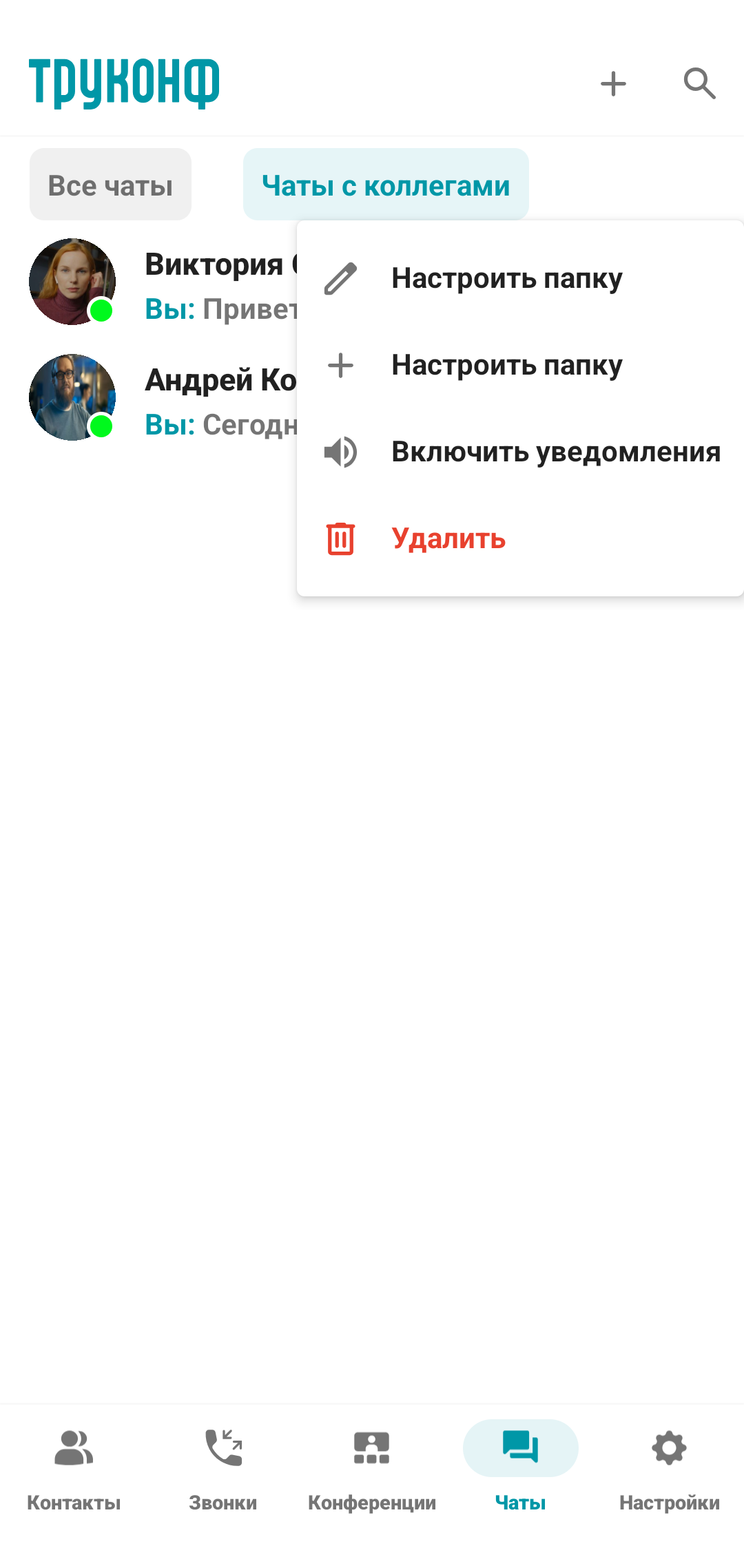Viewport: 744px width, 1568px height.
Task: Click the speaker notifications icon
Action: click(x=340, y=452)
